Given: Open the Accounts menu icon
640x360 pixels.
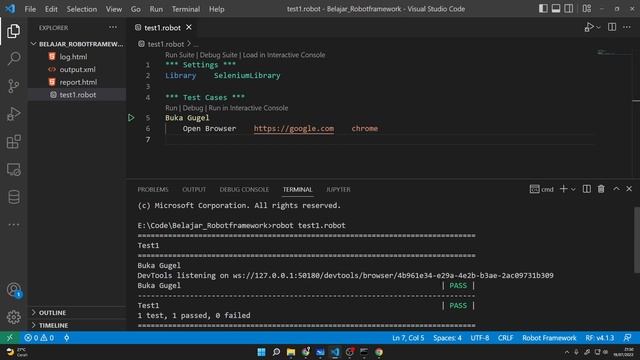Looking at the screenshot, I should [13, 290].
